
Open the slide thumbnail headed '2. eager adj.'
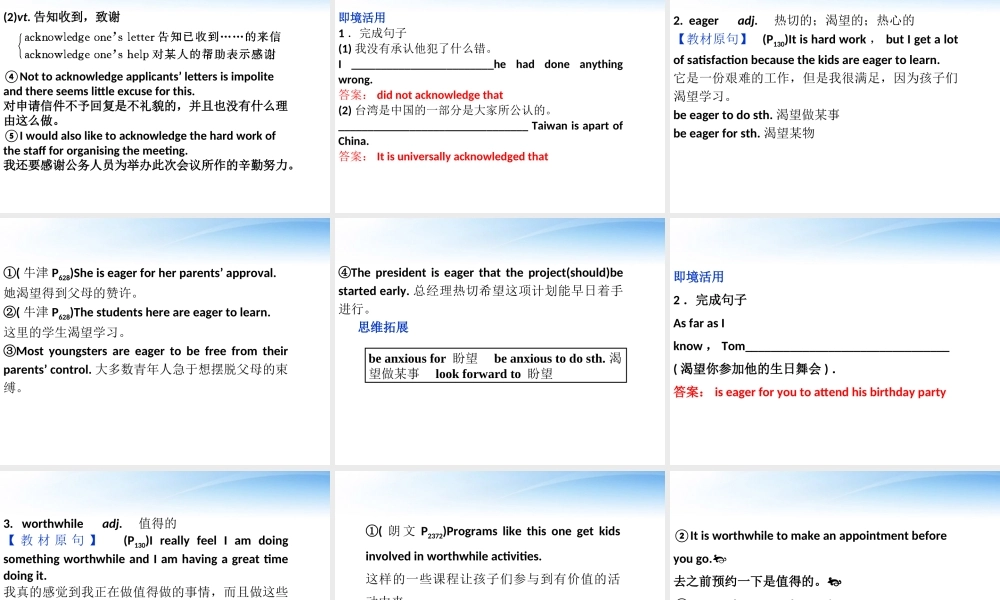coord(835,106)
